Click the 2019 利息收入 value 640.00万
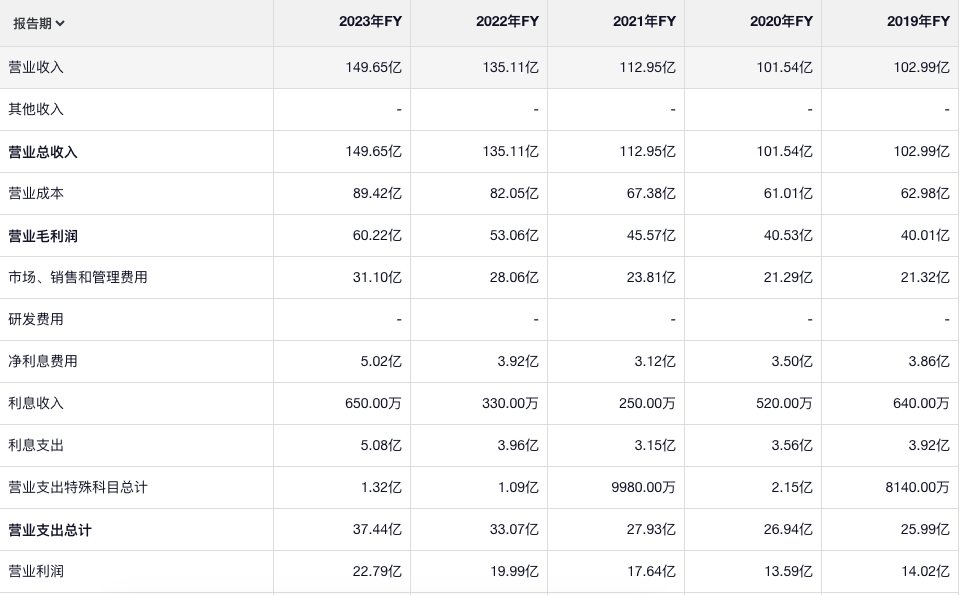 pos(920,403)
